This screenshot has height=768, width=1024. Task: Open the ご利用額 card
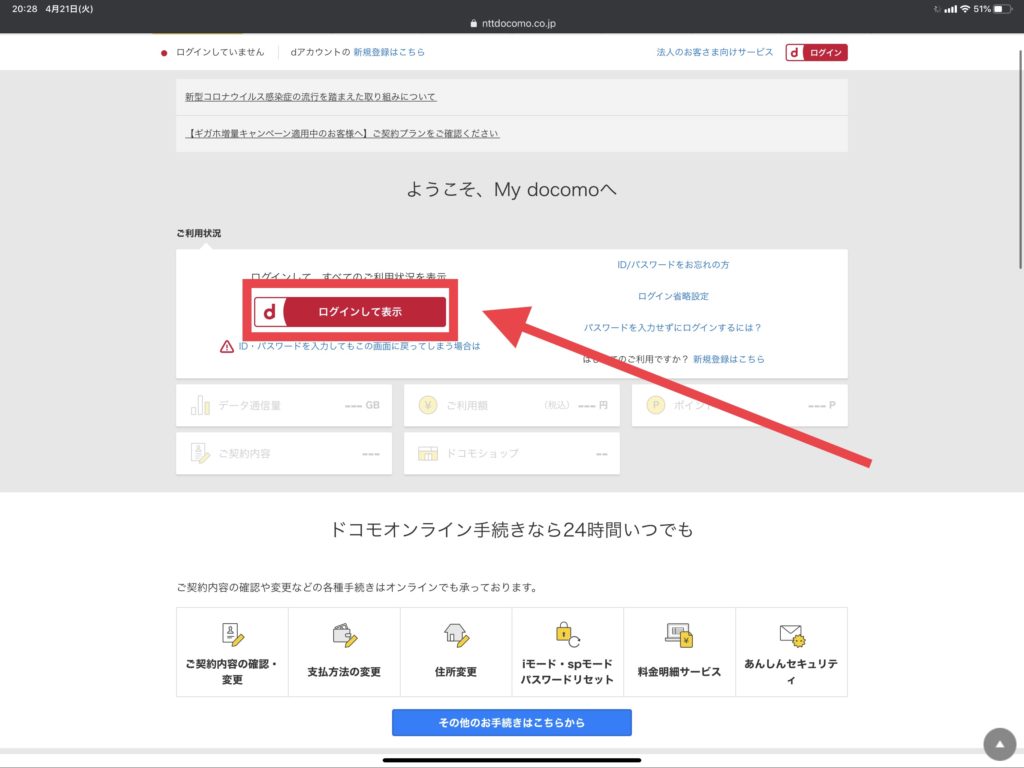click(x=512, y=406)
